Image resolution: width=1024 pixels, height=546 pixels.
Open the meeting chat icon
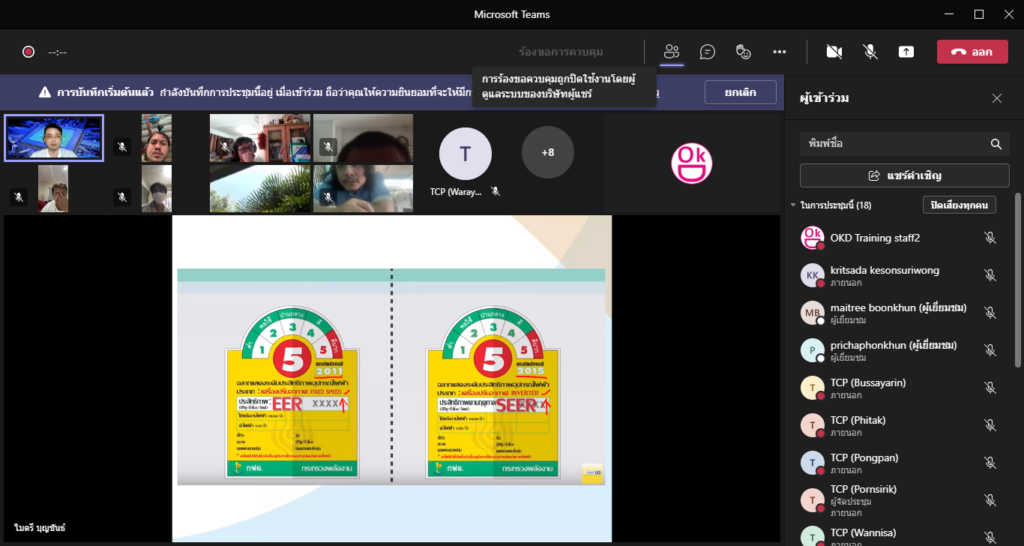click(x=707, y=52)
